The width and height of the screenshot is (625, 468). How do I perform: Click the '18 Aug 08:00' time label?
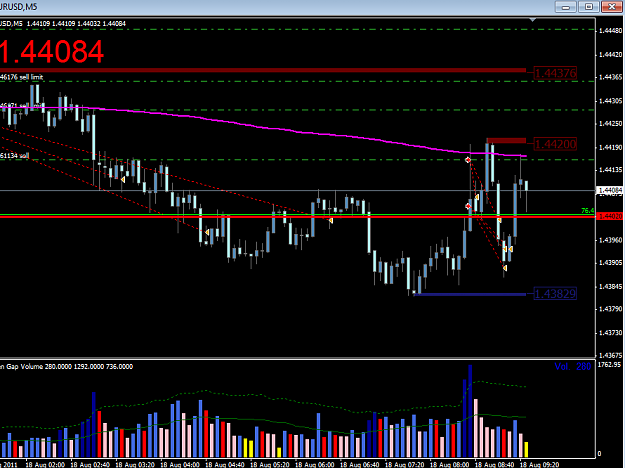point(449,464)
